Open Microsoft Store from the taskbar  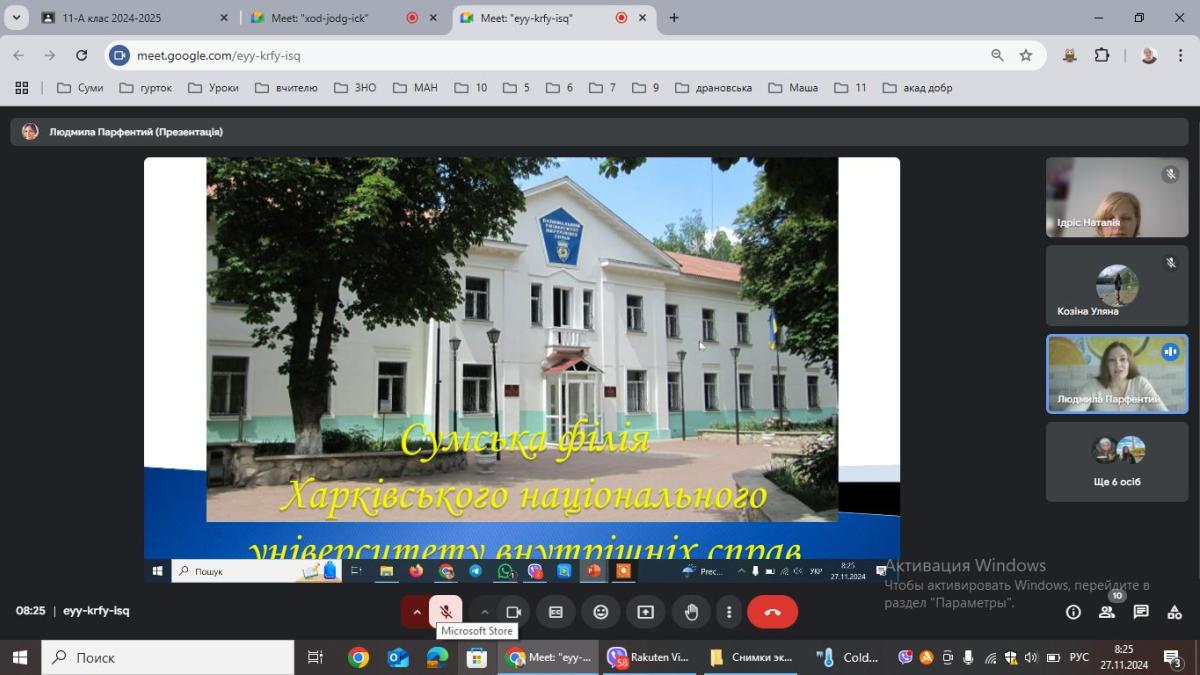(476, 657)
